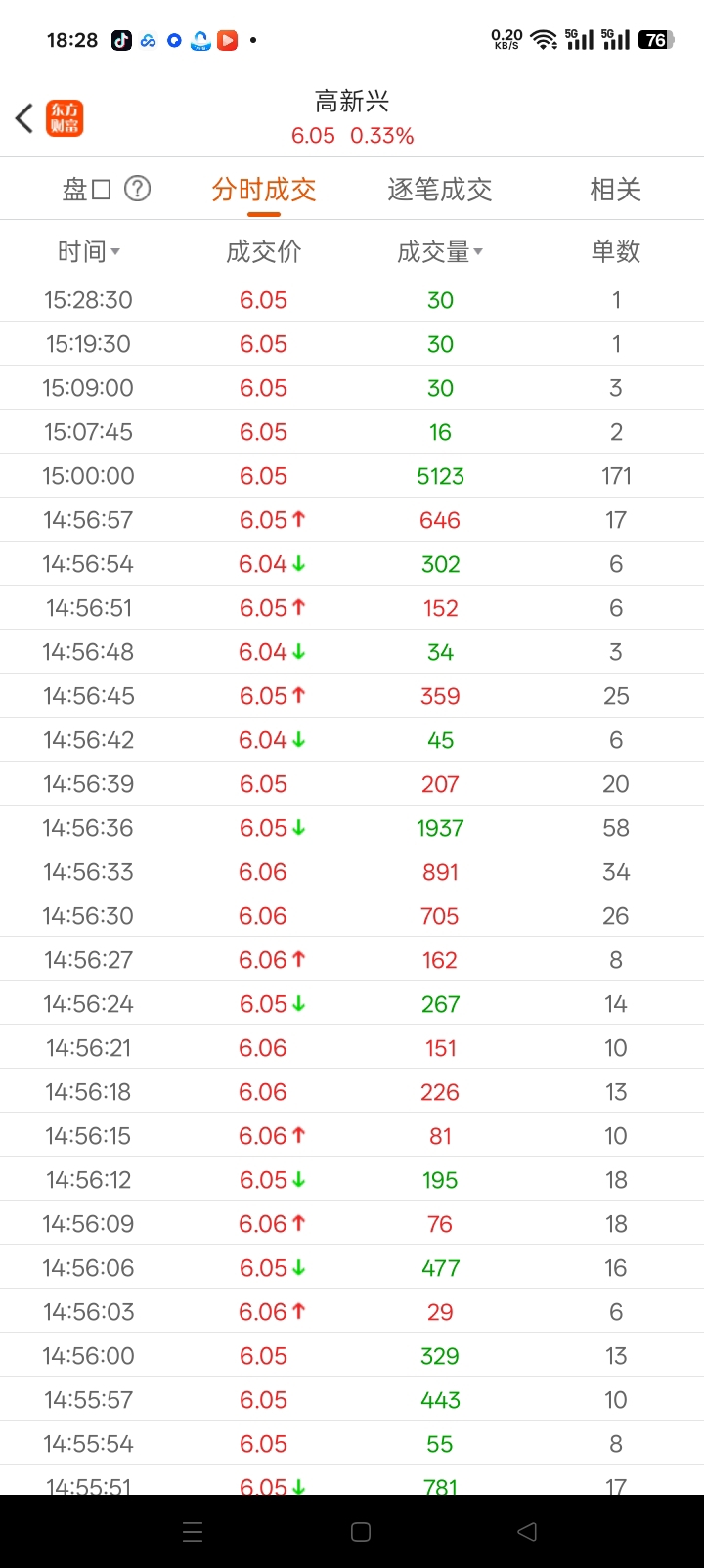The width and height of the screenshot is (704, 1568).
Task: Switch to the 逐笔成交 tab
Action: pos(440,189)
